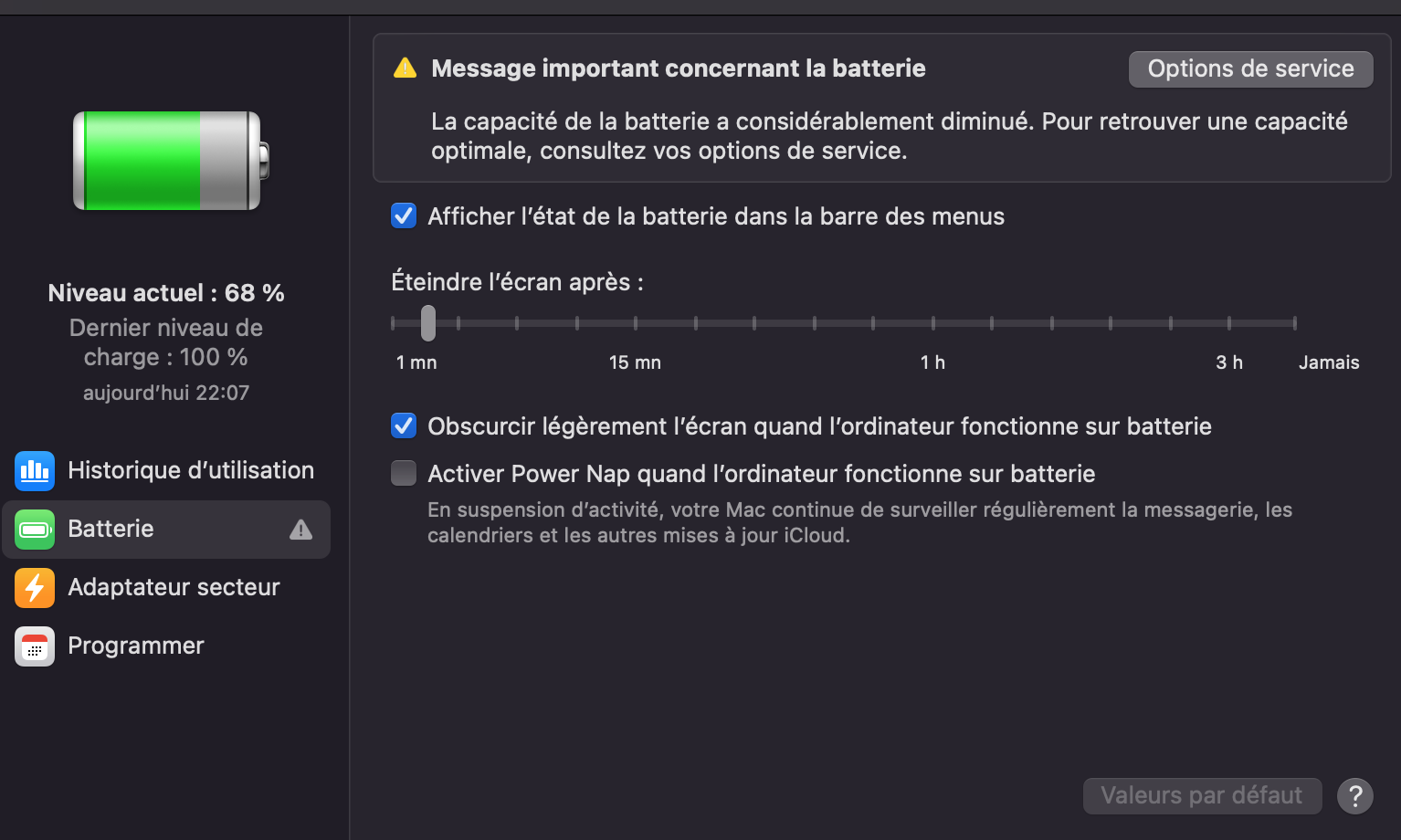Click the Éteindre l'écran slider thumb

click(x=428, y=322)
